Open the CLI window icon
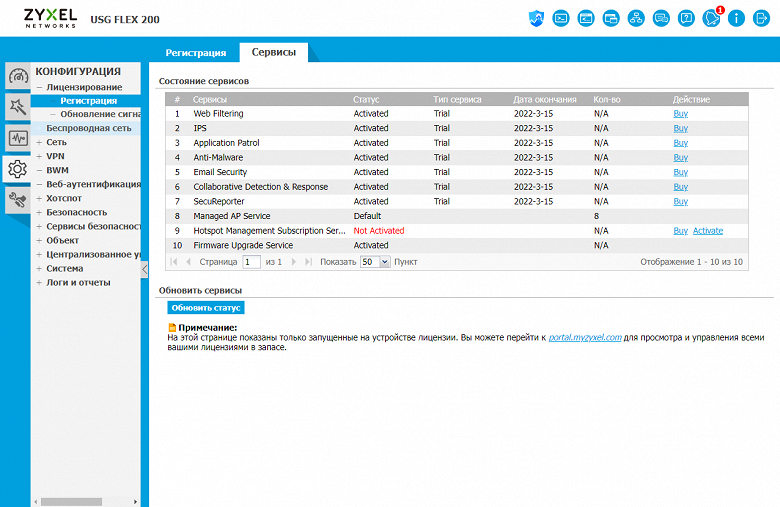Image resolution: width=780 pixels, height=507 pixels. pyautogui.click(x=586, y=19)
